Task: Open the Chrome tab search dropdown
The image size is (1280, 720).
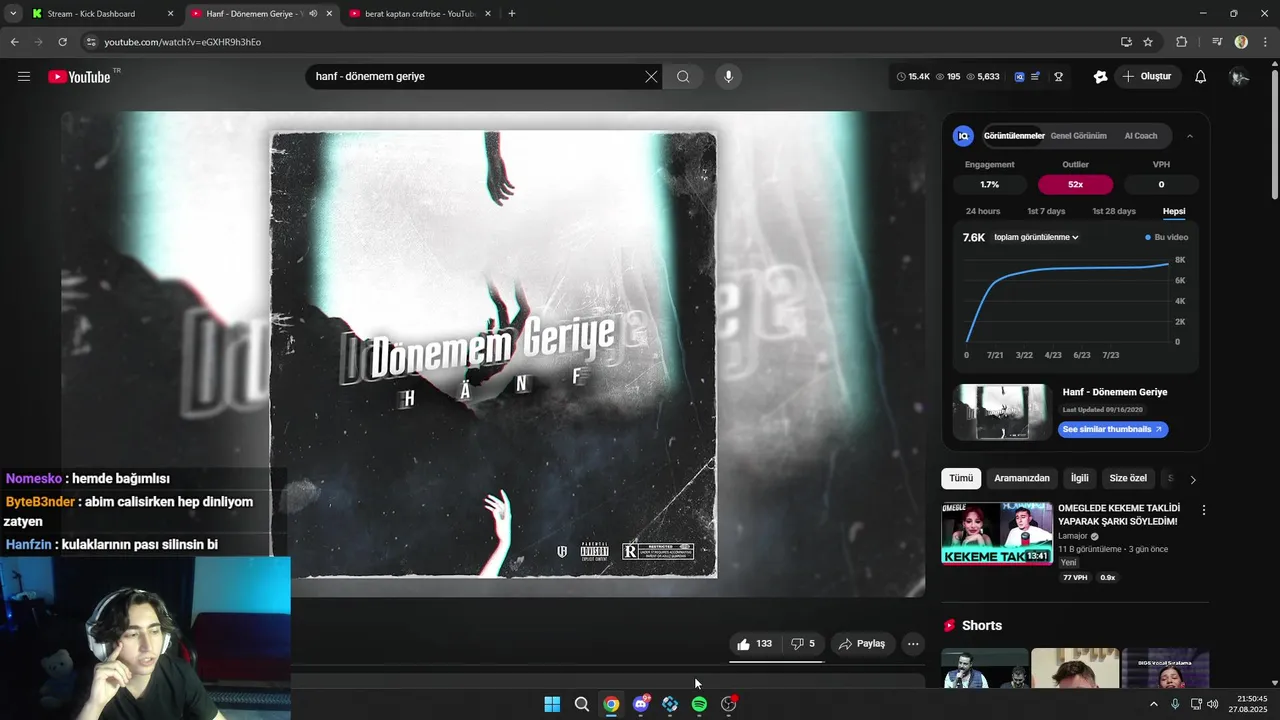Action: [x=13, y=14]
